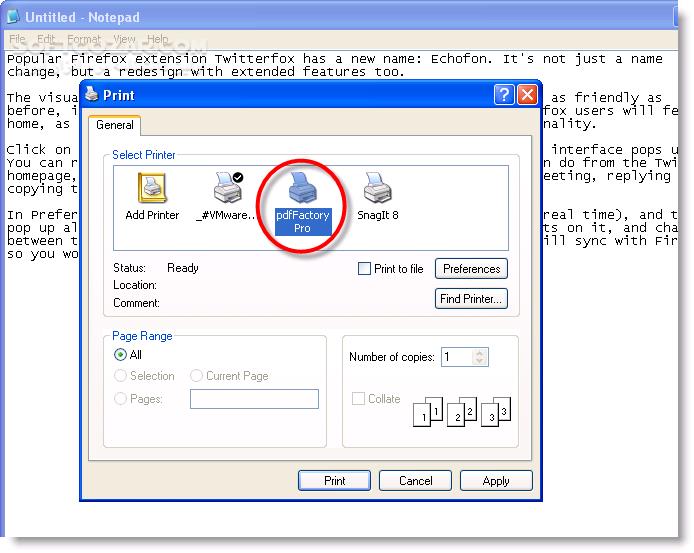Click inside the Number of copies field
The image size is (694, 553).
click(457, 357)
